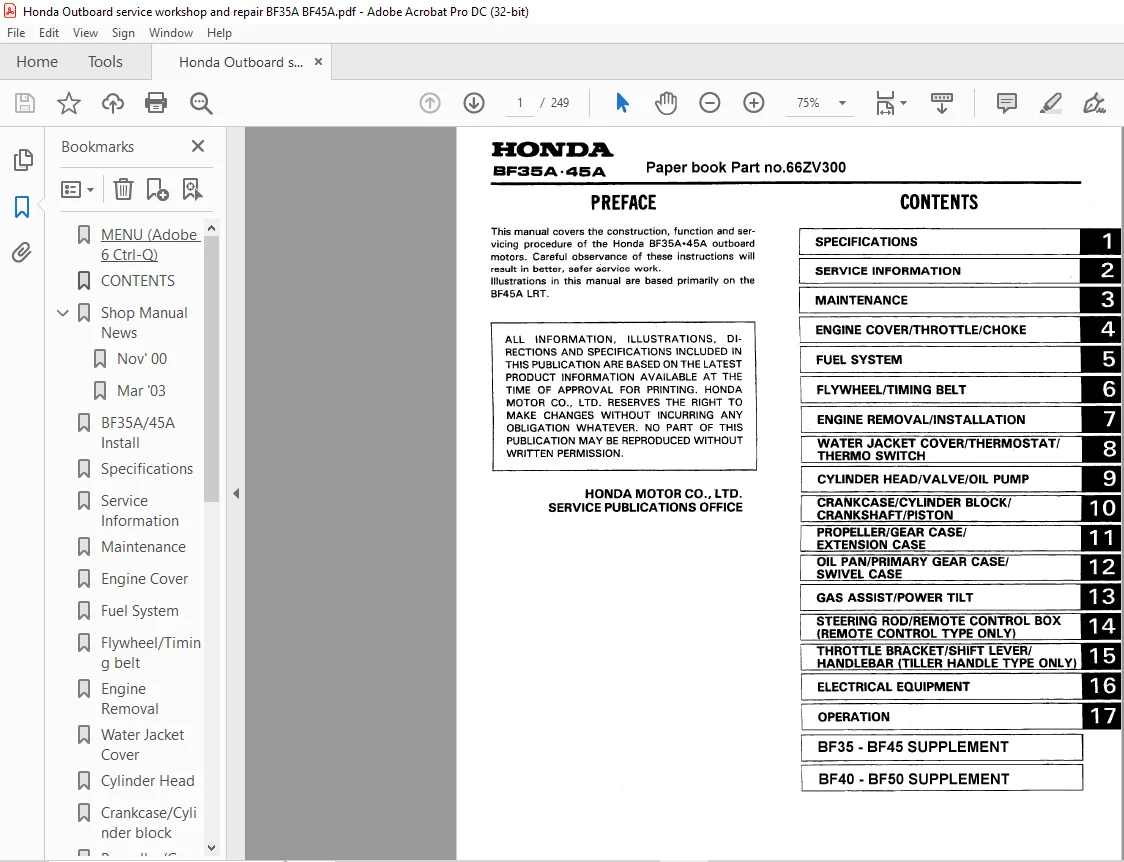Jump to CONTENTS bookmark
Image resolution: width=1124 pixels, height=862 pixels.
click(138, 281)
